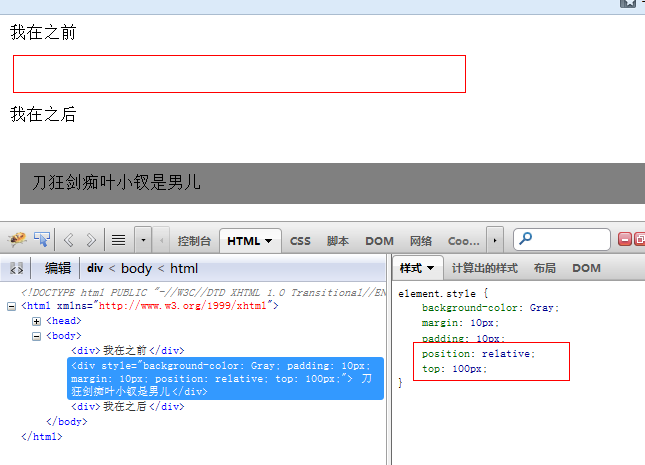Click the closing html tag
The image size is (645, 465).
[42, 437]
